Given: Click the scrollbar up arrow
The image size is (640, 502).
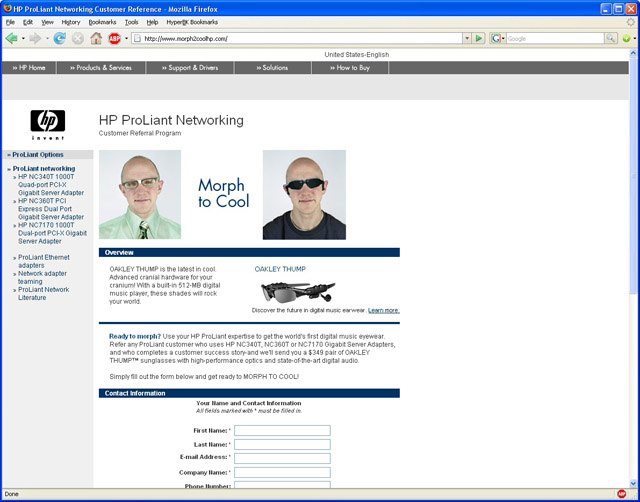Looking at the screenshot, I should [x=633, y=53].
